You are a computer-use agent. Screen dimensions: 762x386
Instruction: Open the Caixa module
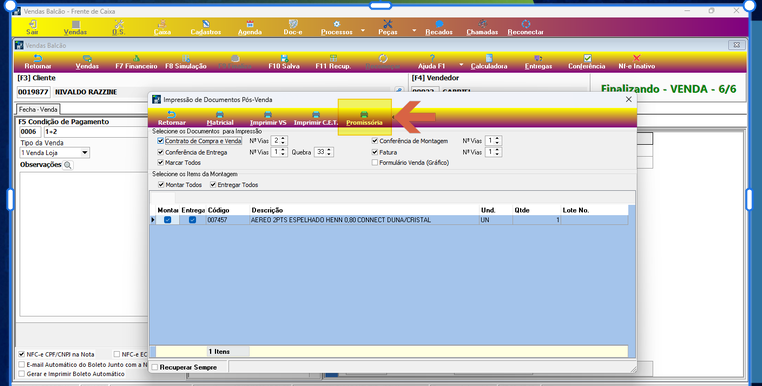162,27
